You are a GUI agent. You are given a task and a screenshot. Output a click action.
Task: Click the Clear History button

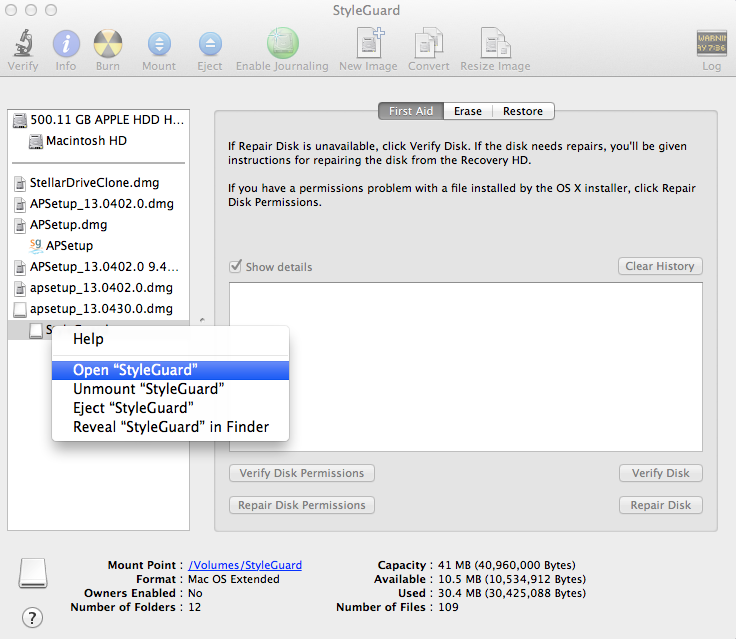coord(660,266)
